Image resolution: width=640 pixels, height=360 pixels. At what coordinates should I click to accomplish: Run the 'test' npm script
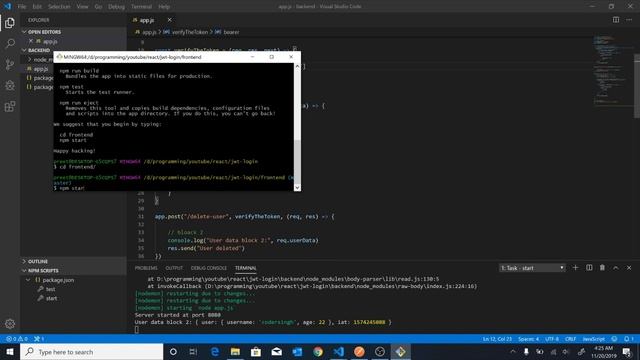pyautogui.click(x=51, y=289)
